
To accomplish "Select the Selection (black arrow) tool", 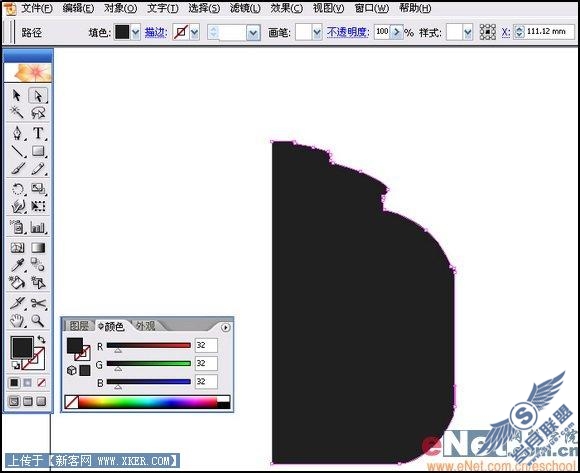I will (17, 95).
